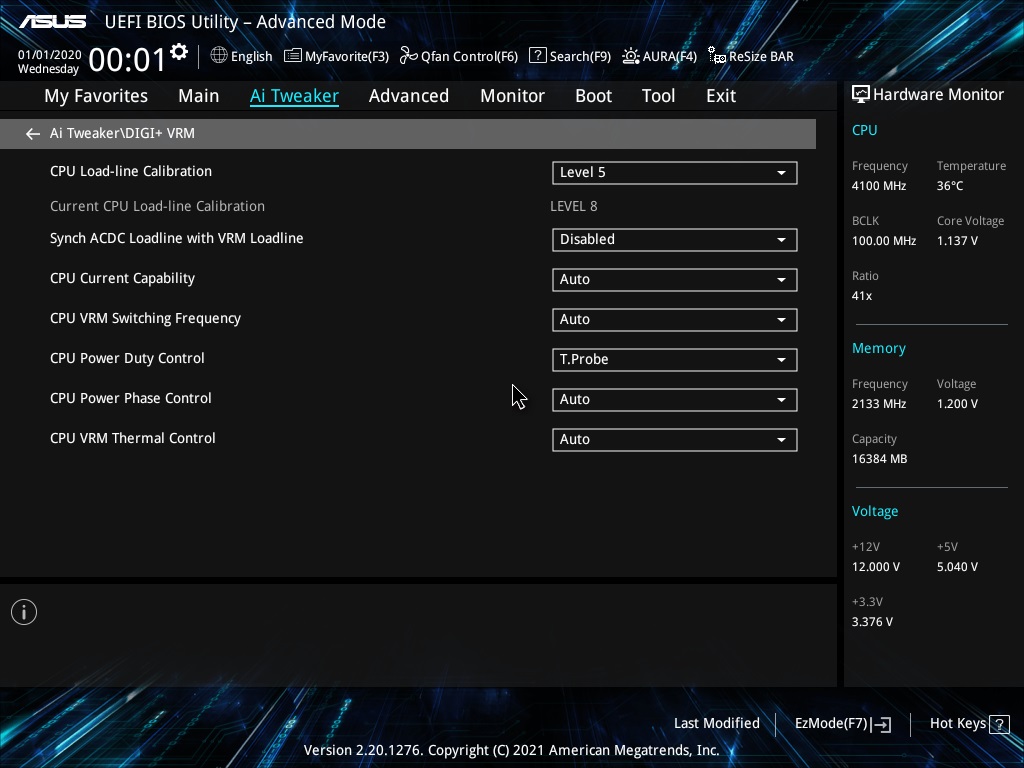1024x768 pixels.
Task: Open the Monitor tab
Action: (x=512, y=95)
